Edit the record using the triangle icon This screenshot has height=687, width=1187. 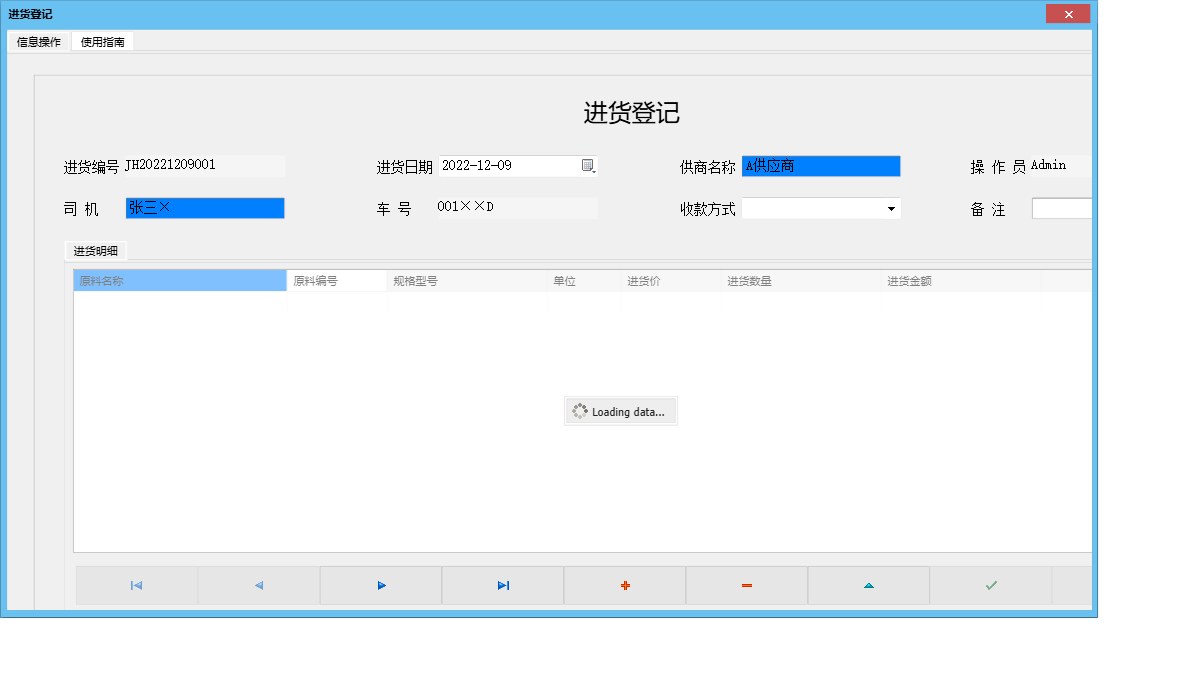pyautogui.click(x=868, y=585)
